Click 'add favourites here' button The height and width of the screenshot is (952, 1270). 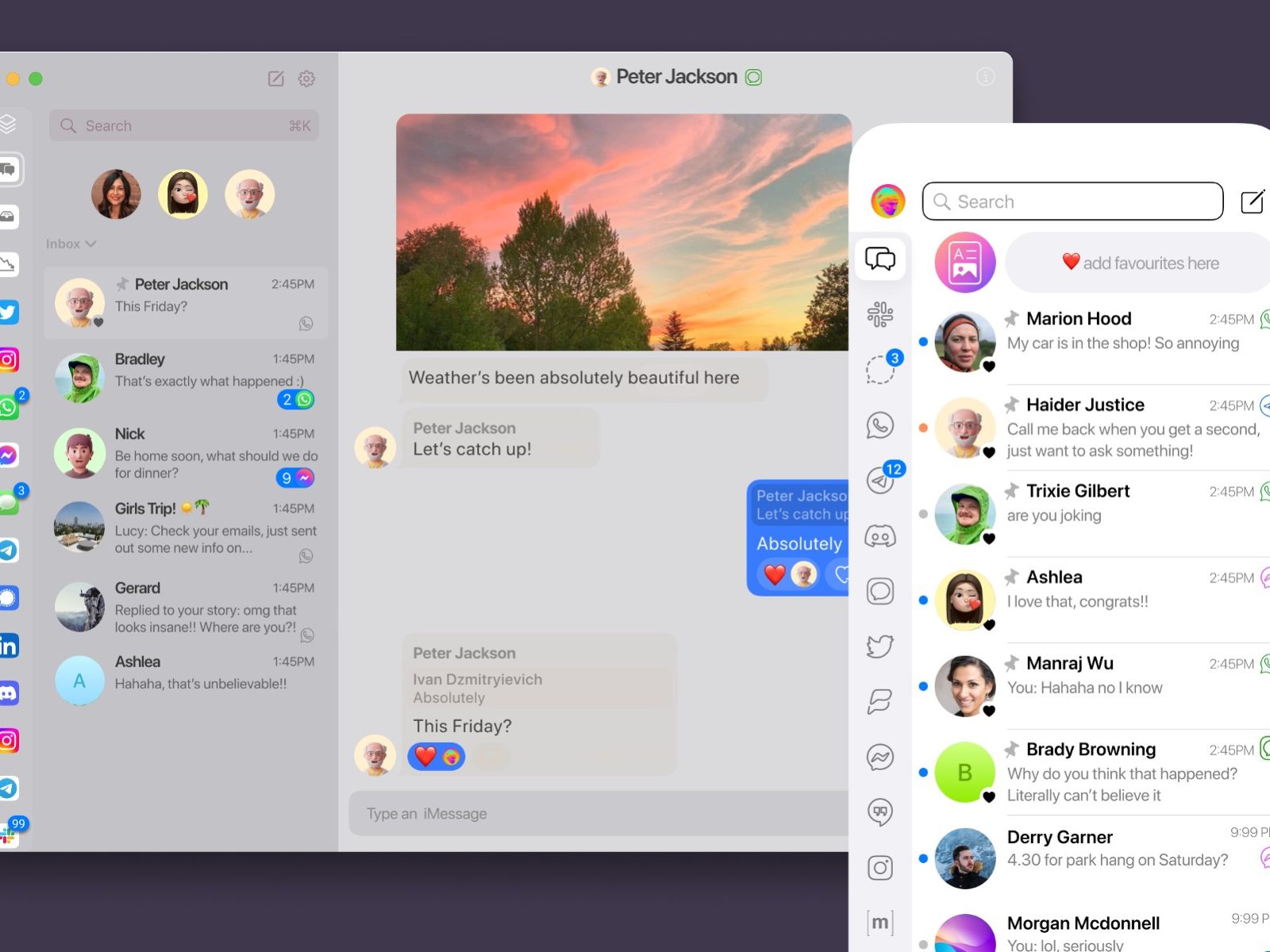1141,263
